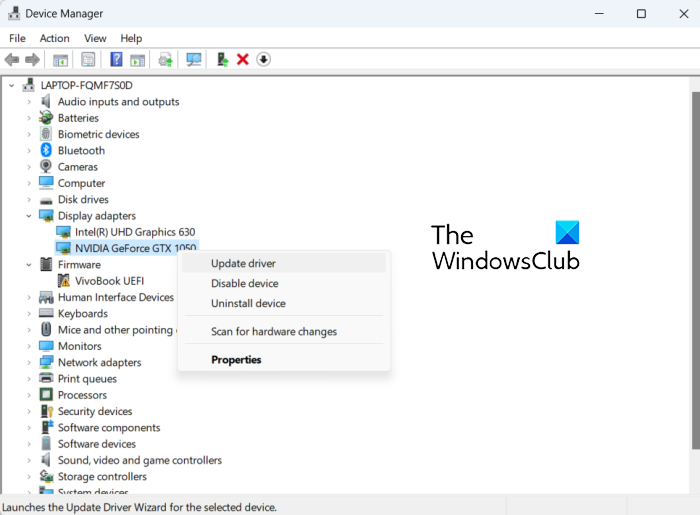Image resolution: width=700 pixels, height=515 pixels.
Task: Click the Audio inputs and outputs speaker icon
Action: coord(46,101)
